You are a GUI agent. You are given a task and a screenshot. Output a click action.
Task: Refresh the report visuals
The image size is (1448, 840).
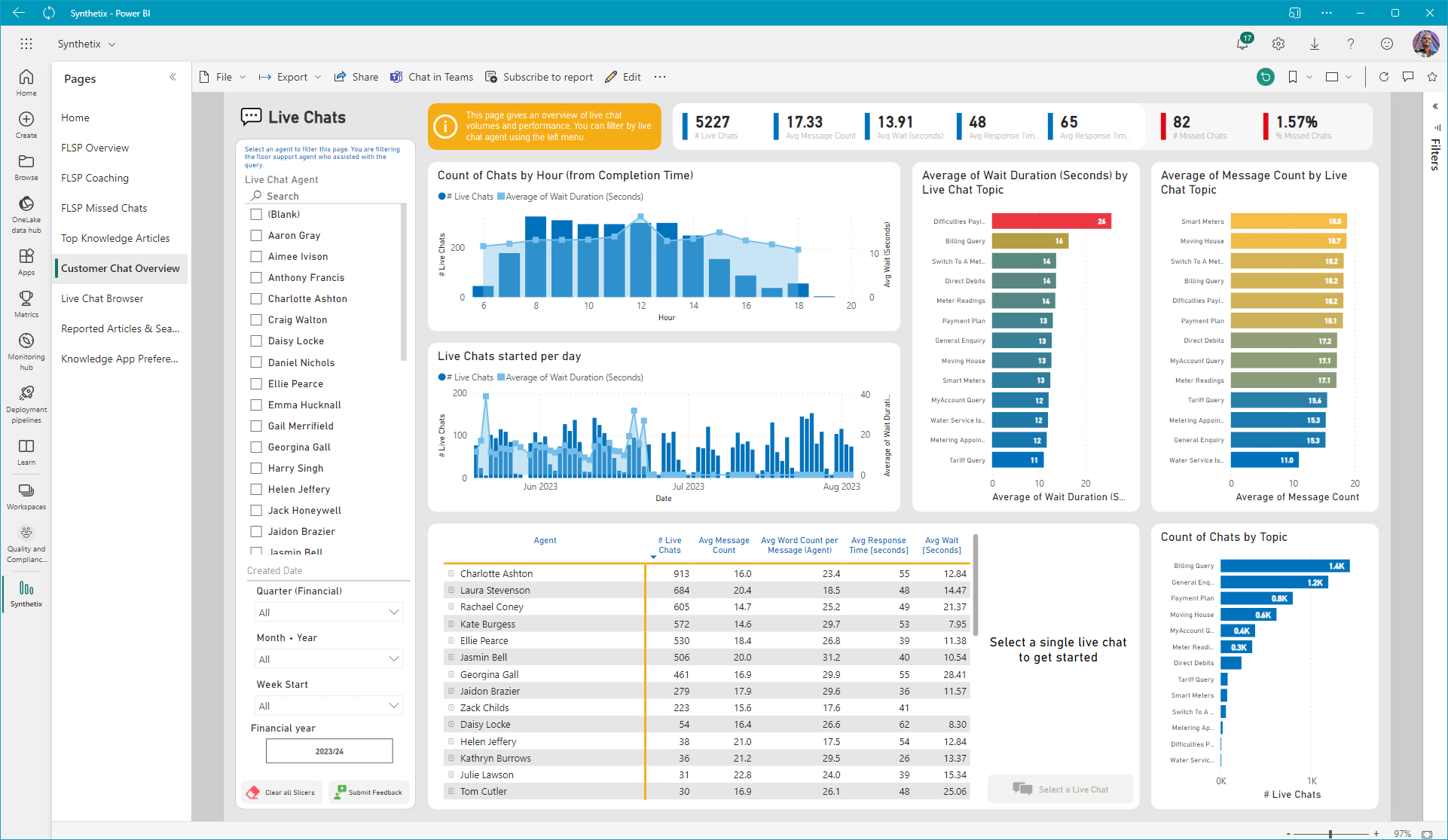pyautogui.click(x=1383, y=77)
